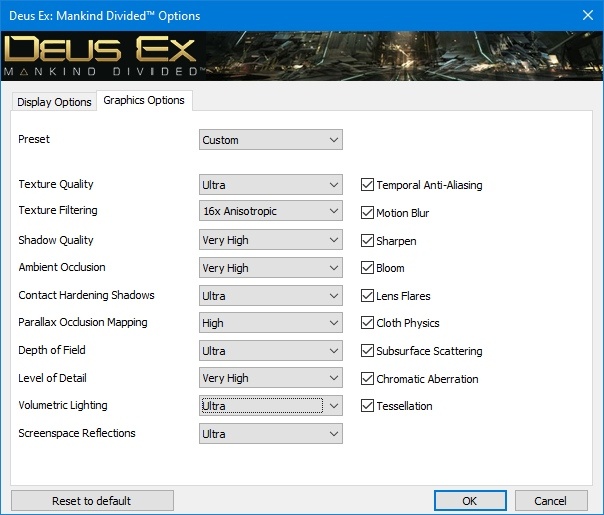Image resolution: width=604 pixels, height=515 pixels.
Task: Toggle Chromatic Aberration off
Action: click(367, 379)
